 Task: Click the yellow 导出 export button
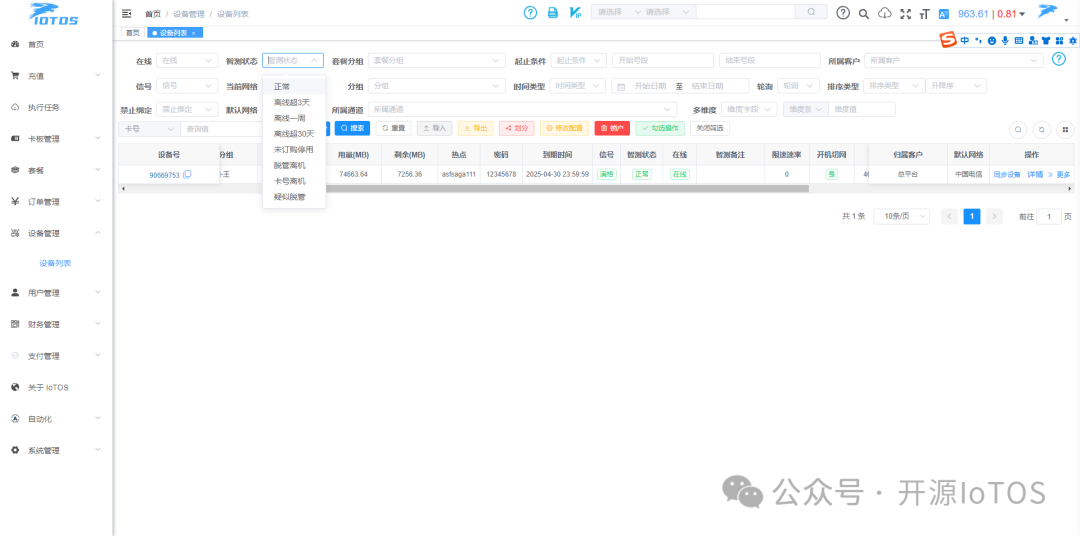click(475, 128)
